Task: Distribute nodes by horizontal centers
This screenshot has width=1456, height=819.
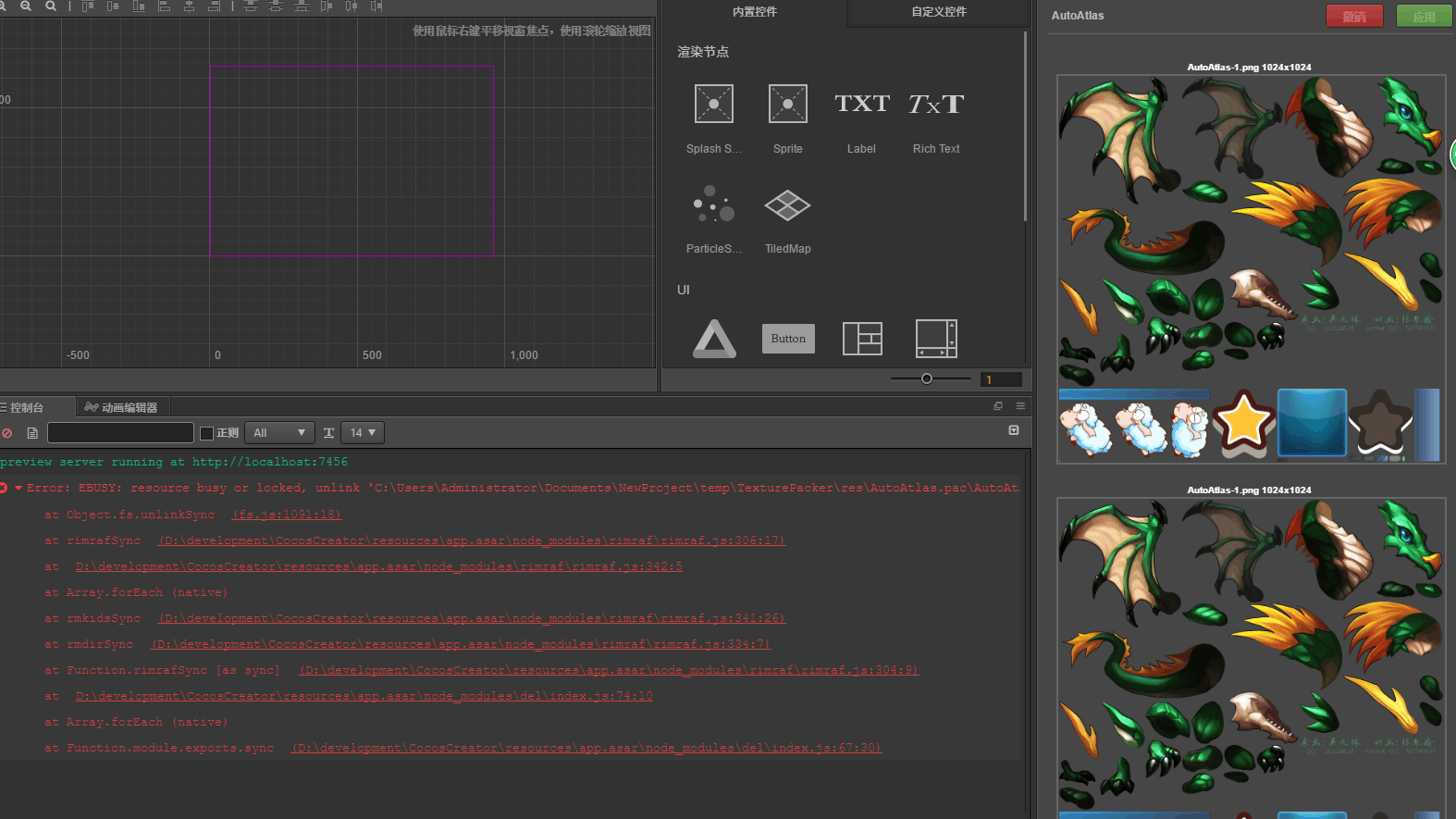Action: 352,6
